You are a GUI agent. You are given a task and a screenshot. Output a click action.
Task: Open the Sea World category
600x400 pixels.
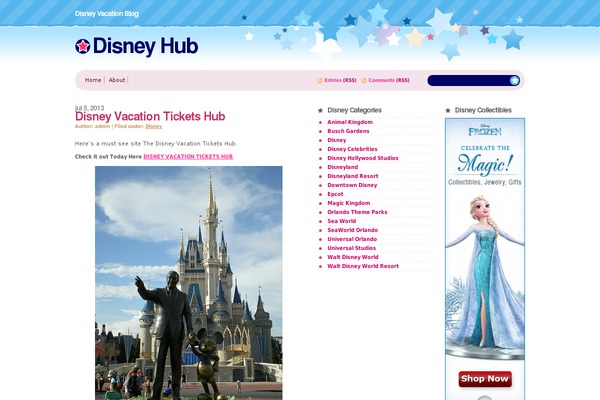coord(342,221)
